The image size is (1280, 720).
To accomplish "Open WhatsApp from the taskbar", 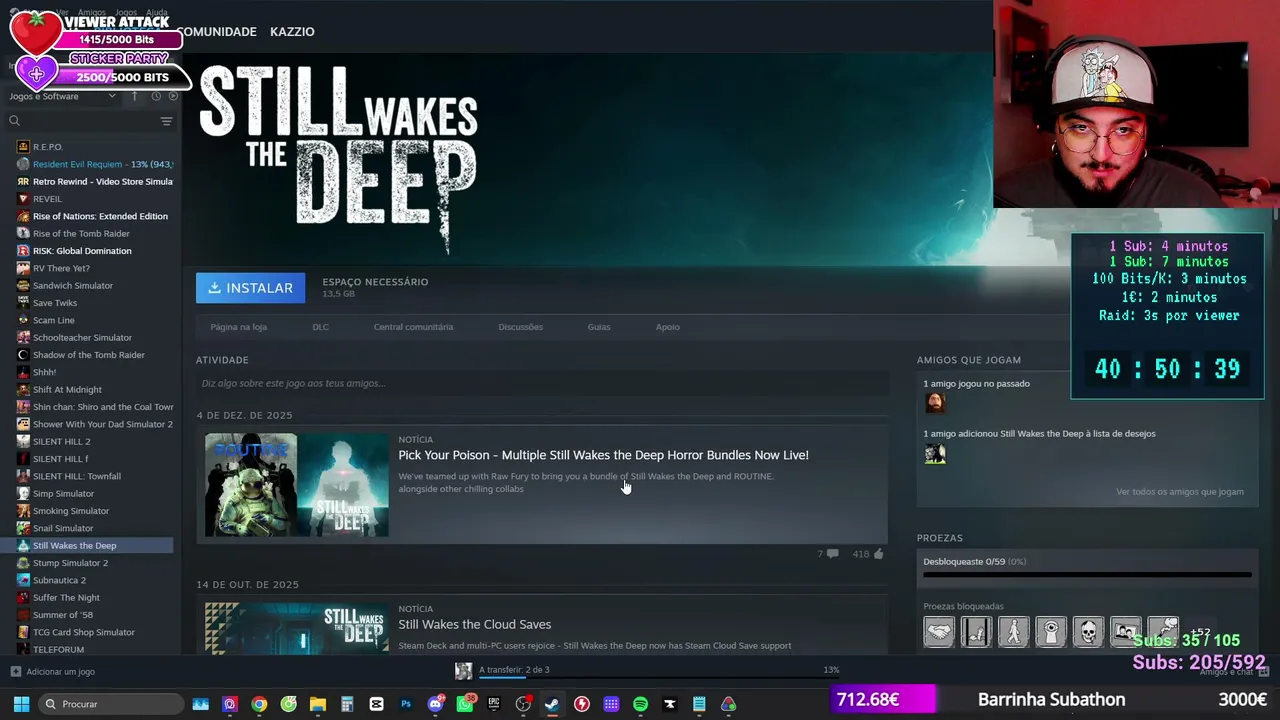I will coord(465,704).
